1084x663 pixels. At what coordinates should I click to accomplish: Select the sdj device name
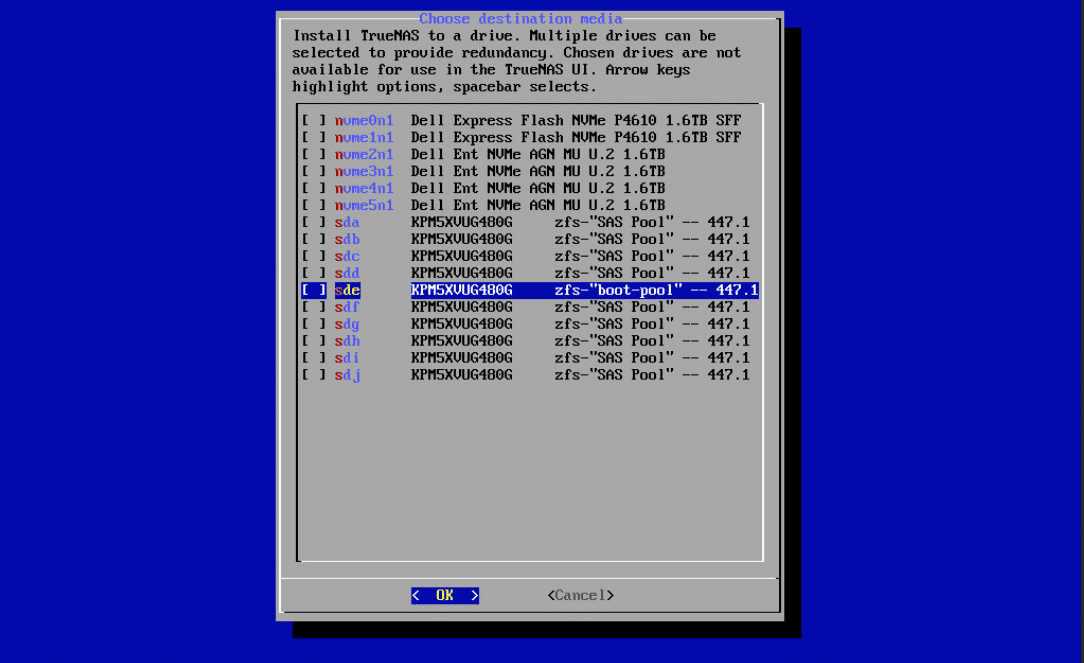347,375
